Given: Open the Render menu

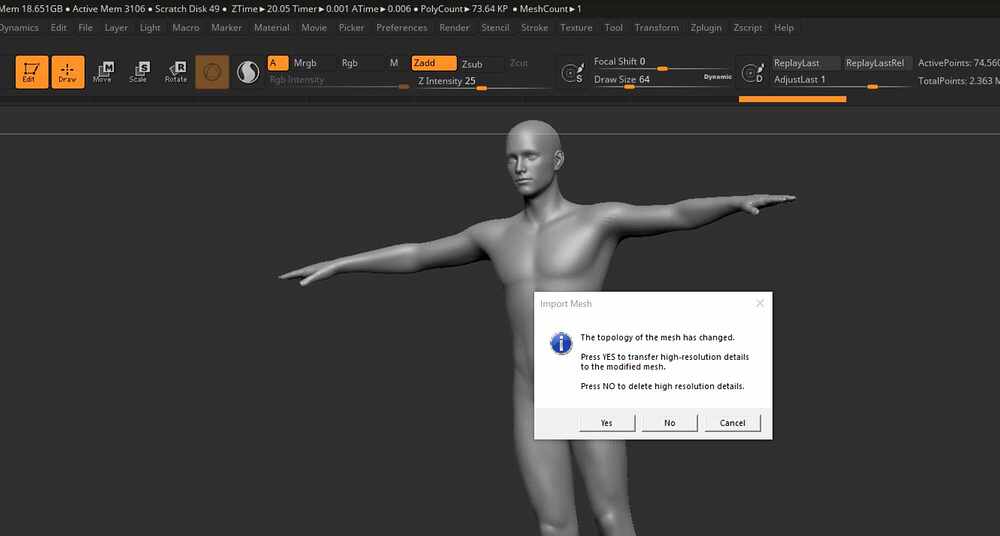Looking at the screenshot, I should (x=454, y=27).
